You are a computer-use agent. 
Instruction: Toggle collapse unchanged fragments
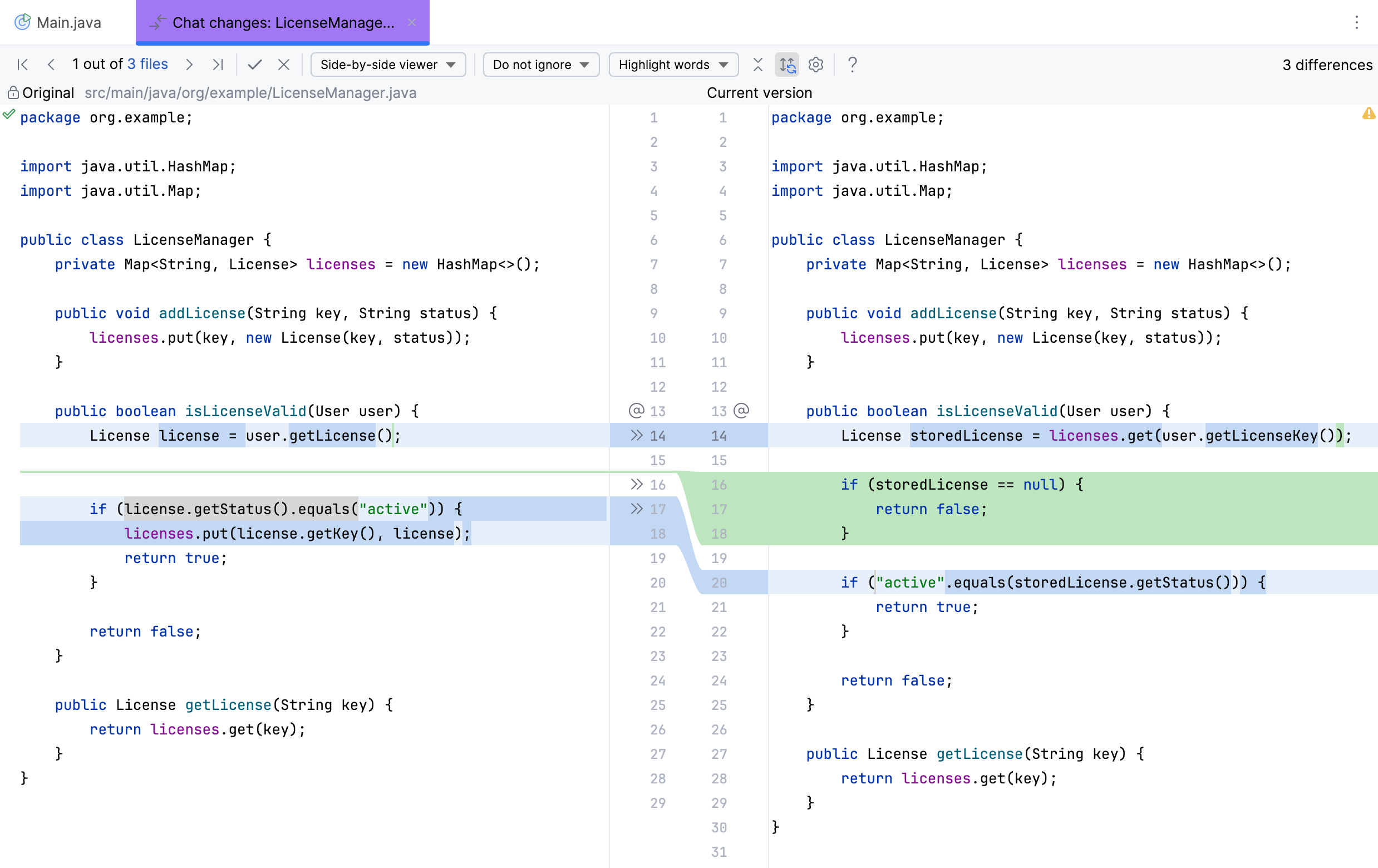pyautogui.click(x=757, y=65)
